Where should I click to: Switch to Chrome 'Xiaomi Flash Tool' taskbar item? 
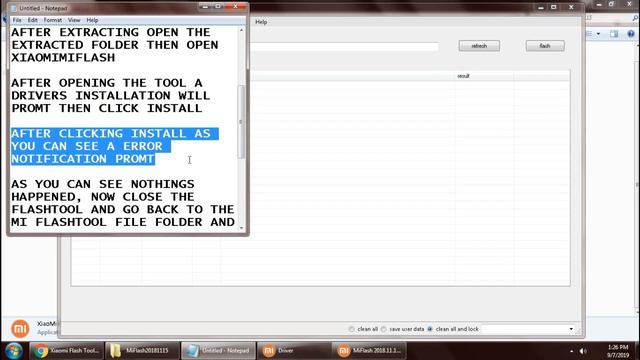[x=67, y=351]
